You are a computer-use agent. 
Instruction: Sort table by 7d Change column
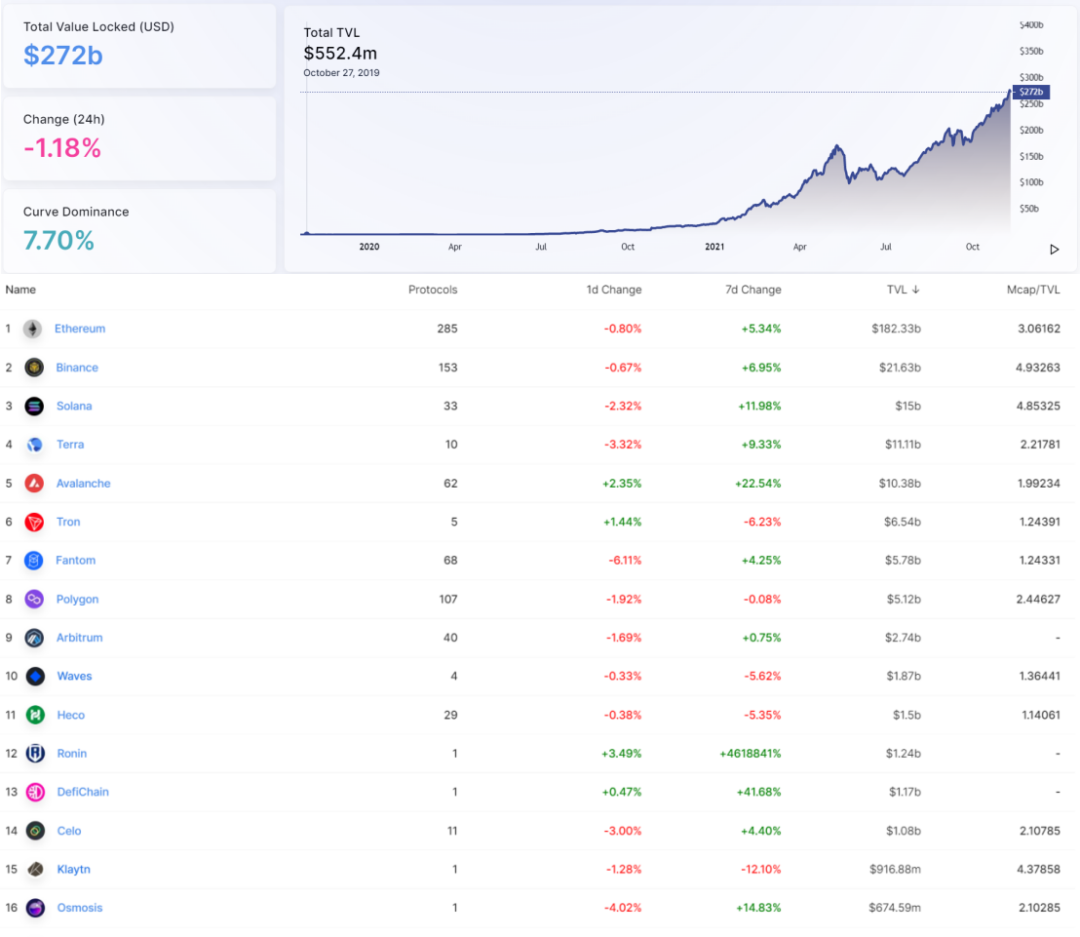[753, 289]
